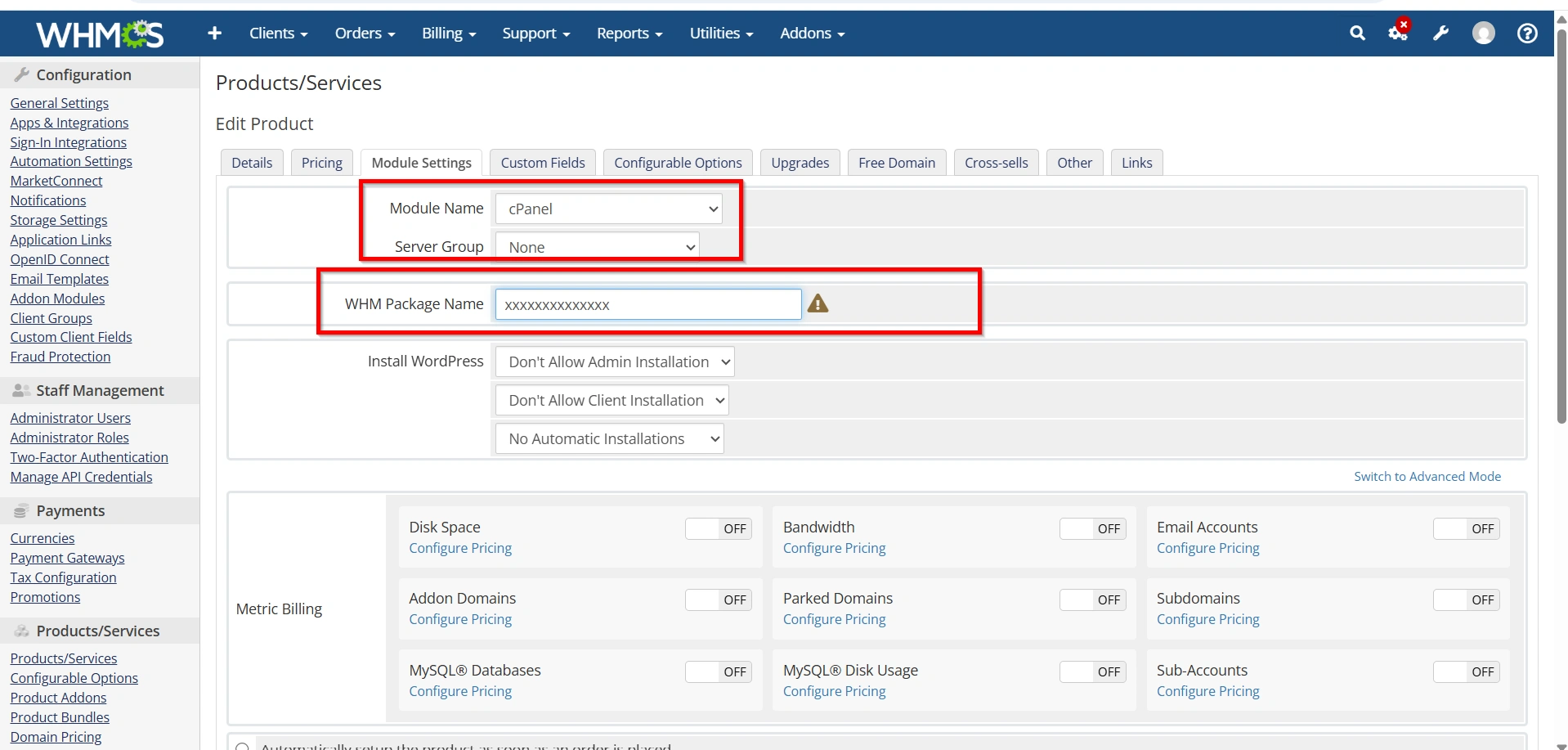Open the automation status gears icon
Screen dimensions: 1568x750
[1399, 32]
